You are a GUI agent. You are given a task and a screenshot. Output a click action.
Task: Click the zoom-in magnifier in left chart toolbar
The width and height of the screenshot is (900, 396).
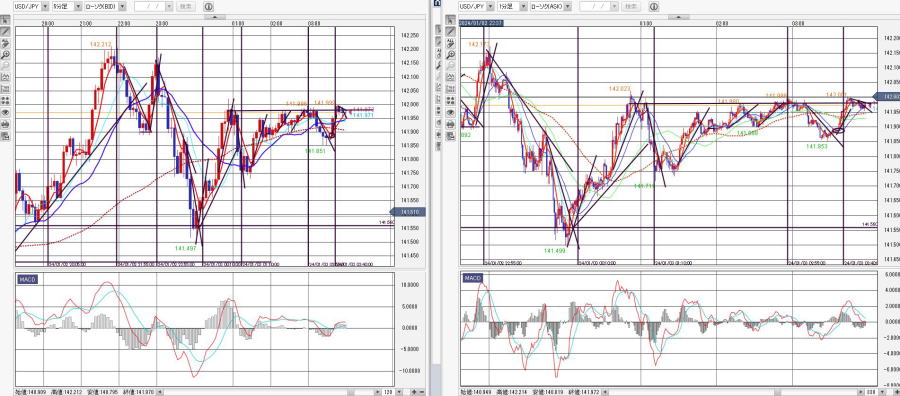6,55
